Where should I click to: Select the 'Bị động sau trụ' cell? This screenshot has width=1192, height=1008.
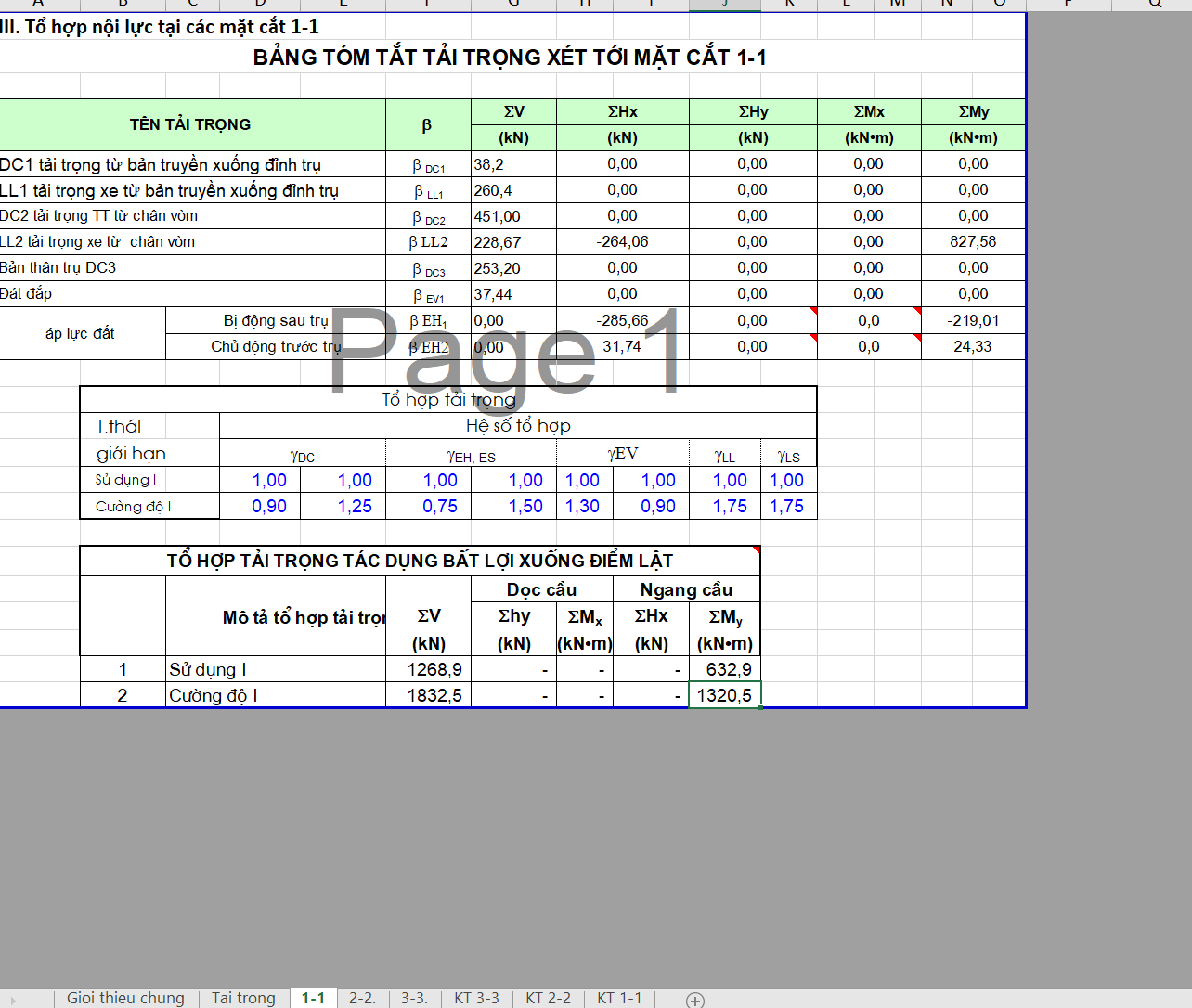276,320
